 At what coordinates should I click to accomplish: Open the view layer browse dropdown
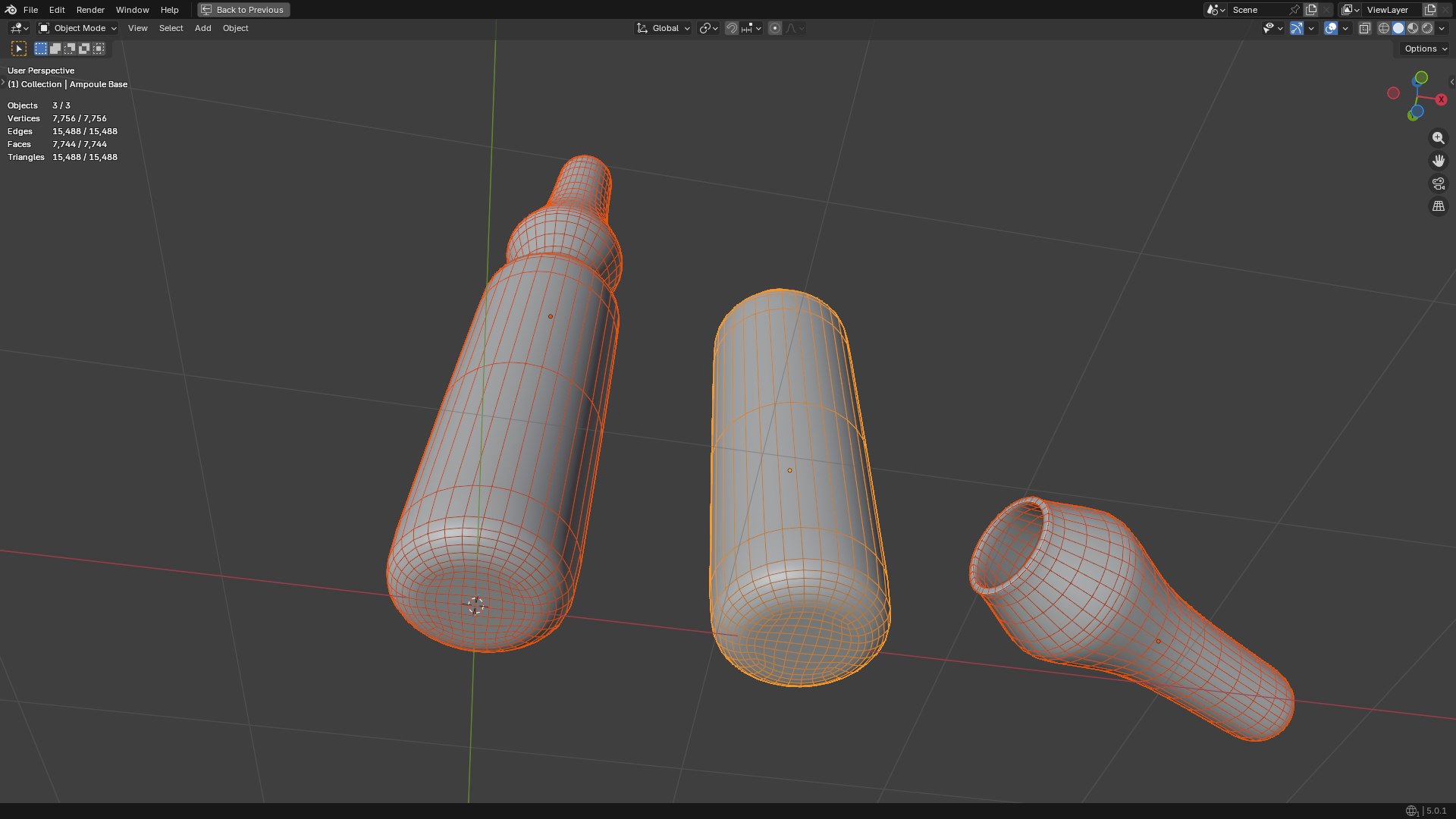(x=1350, y=10)
